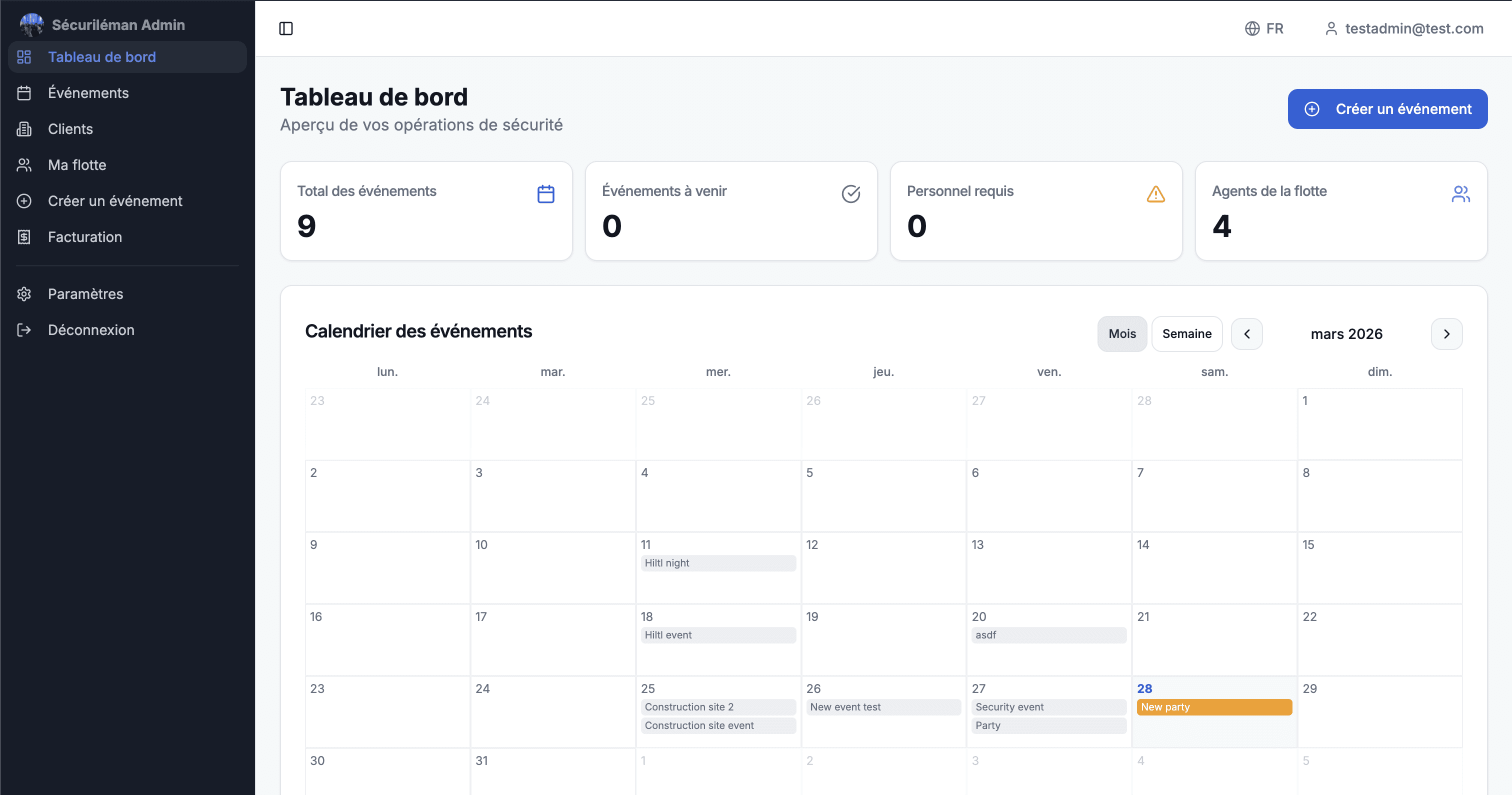Go to next month with right chevron
The width and height of the screenshot is (1512, 795).
1446,333
